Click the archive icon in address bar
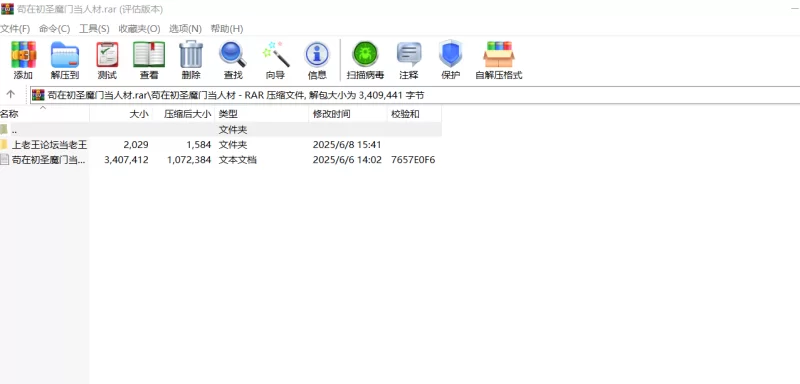The height and width of the screenshot is (384, 800). (x=38, y=95)
